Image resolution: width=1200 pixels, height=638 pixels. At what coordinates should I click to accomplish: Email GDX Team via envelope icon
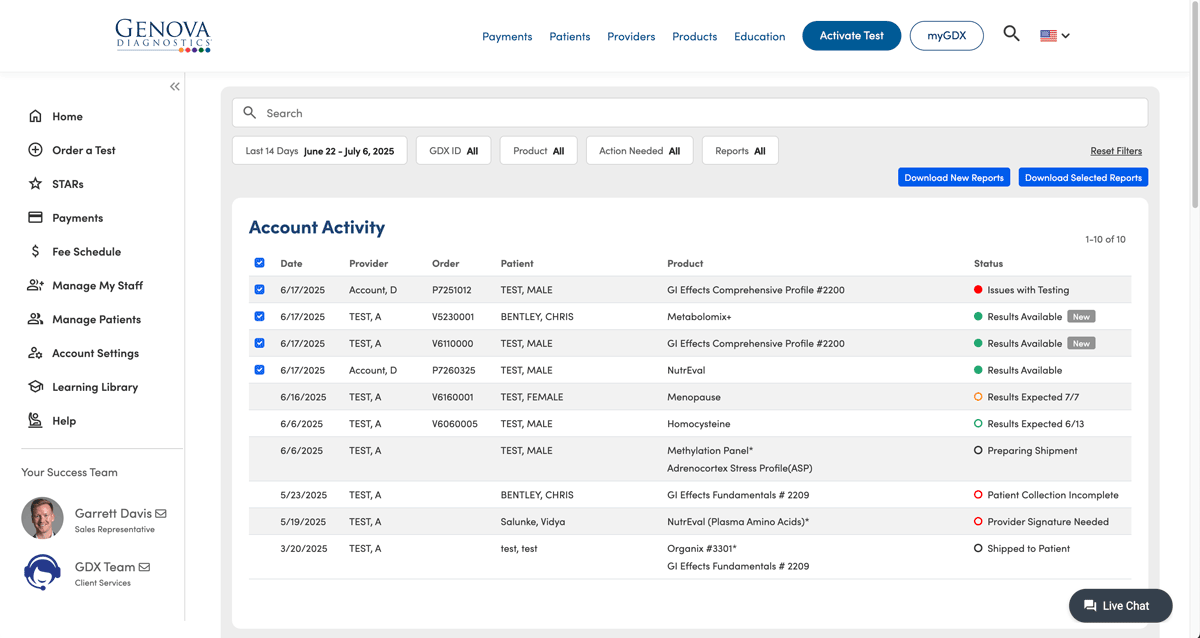click(144, 567)
